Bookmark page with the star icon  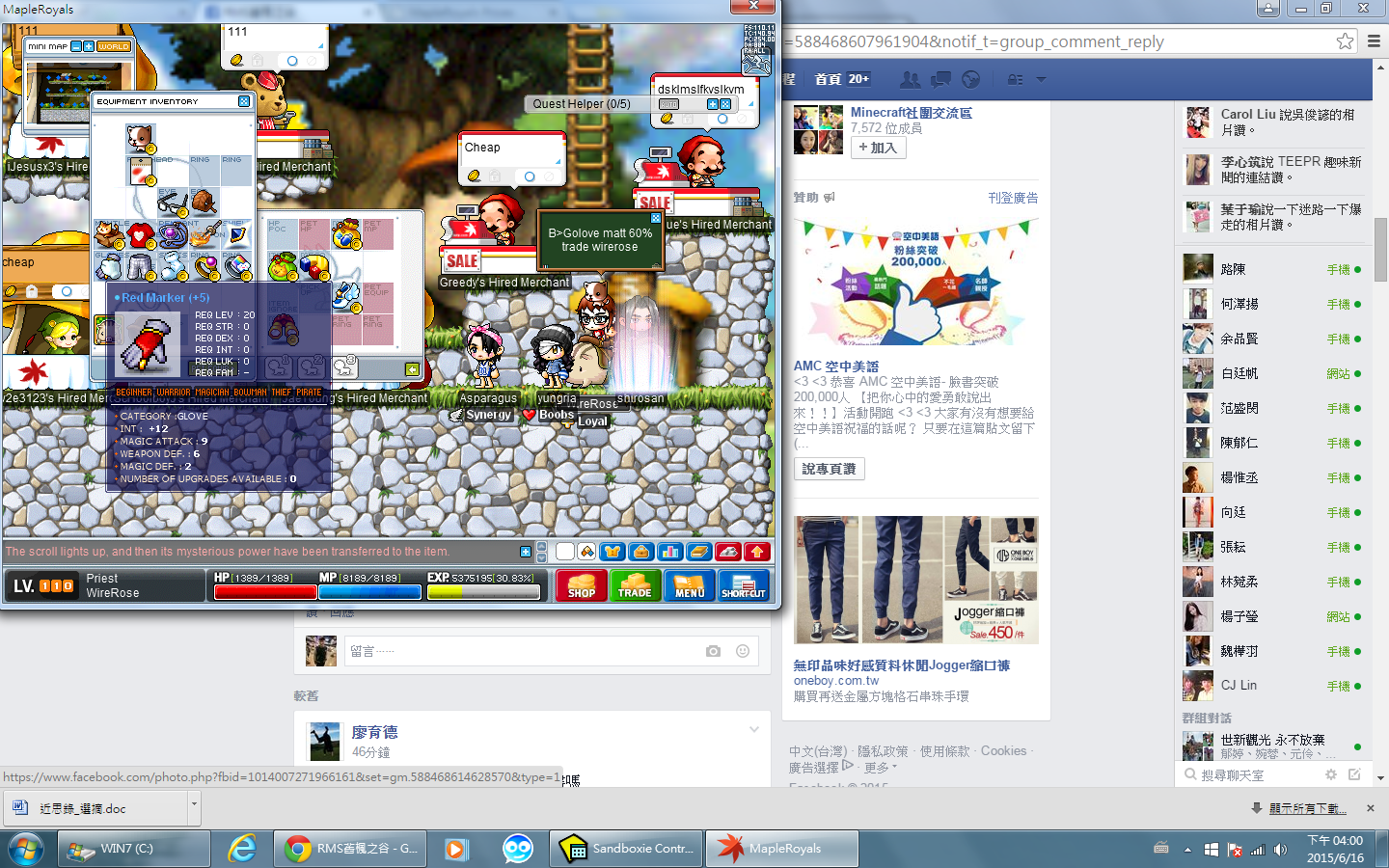[1345, 41]
